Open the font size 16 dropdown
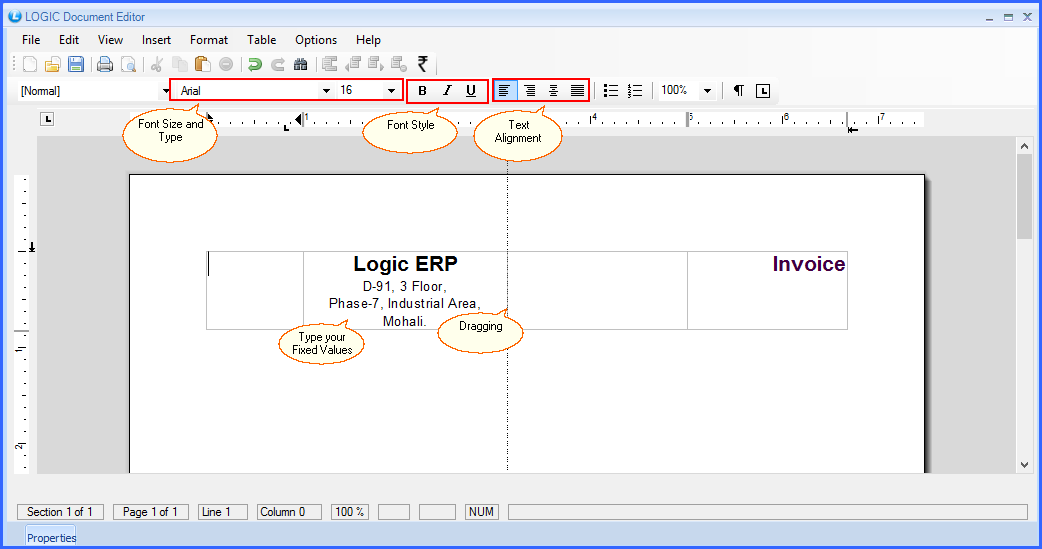The width and height of the screenshot is (1042, 549). coord(391,90)
